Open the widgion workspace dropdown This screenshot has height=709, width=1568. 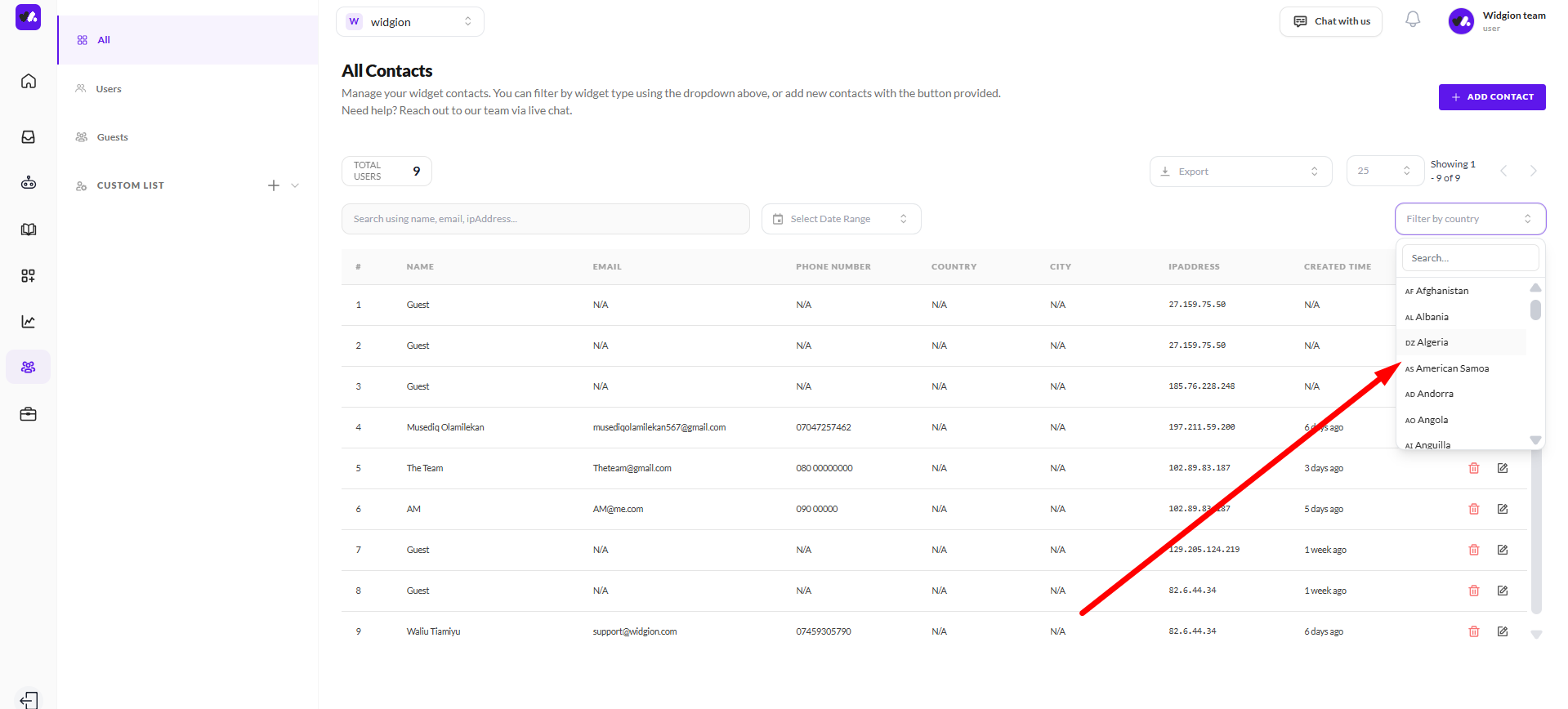coord(409,22)
